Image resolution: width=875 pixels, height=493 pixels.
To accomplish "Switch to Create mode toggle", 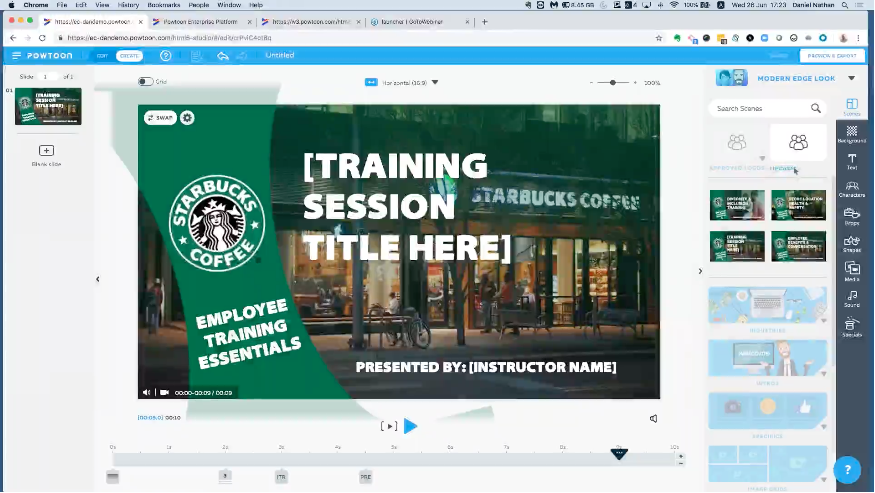I will [x=129, y=56].
